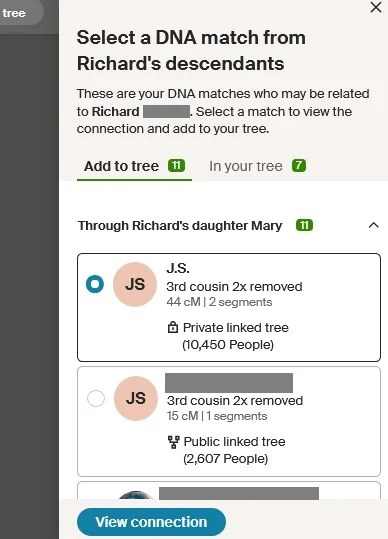The height and width of the screenshot is (539, 388).
Task: Click the green 7 badge on In your tree
Action: [x=299, y=166]
